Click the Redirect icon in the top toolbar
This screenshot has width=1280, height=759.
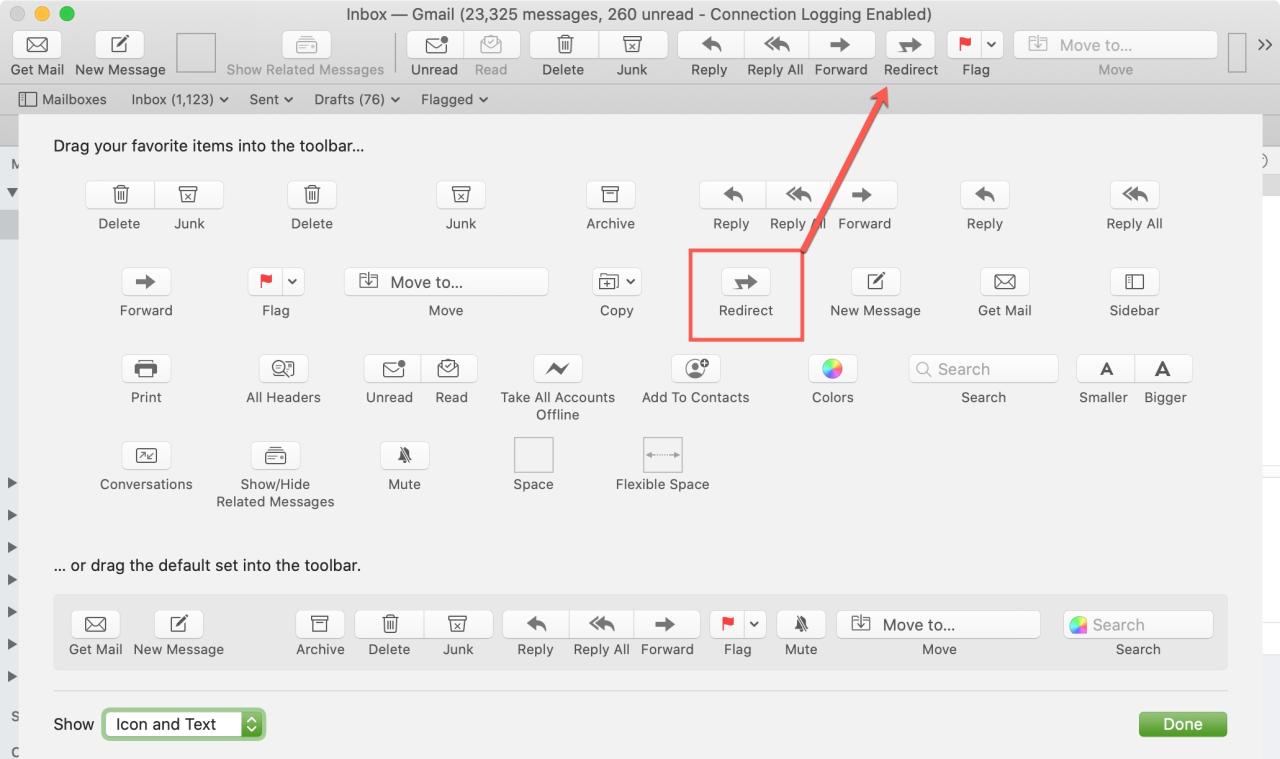click(910, 46)
